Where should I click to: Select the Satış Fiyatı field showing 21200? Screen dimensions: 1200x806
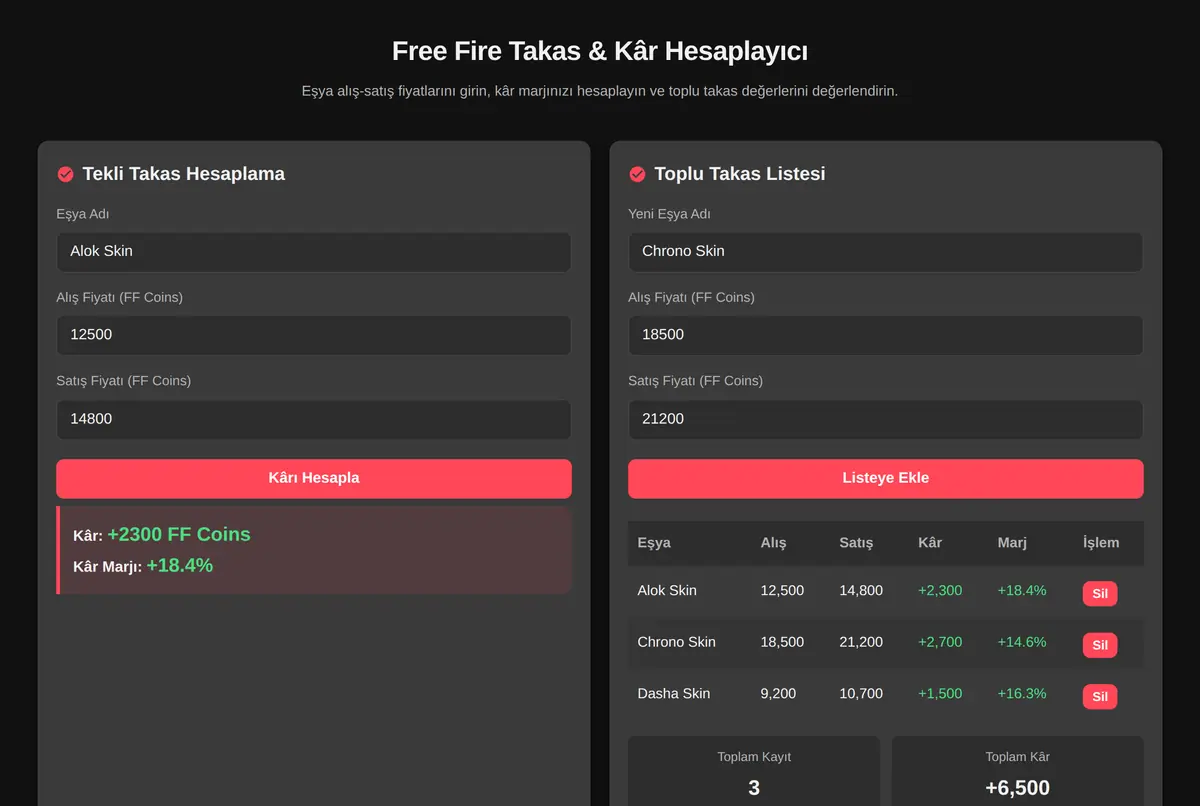click(x=885, y=419)
